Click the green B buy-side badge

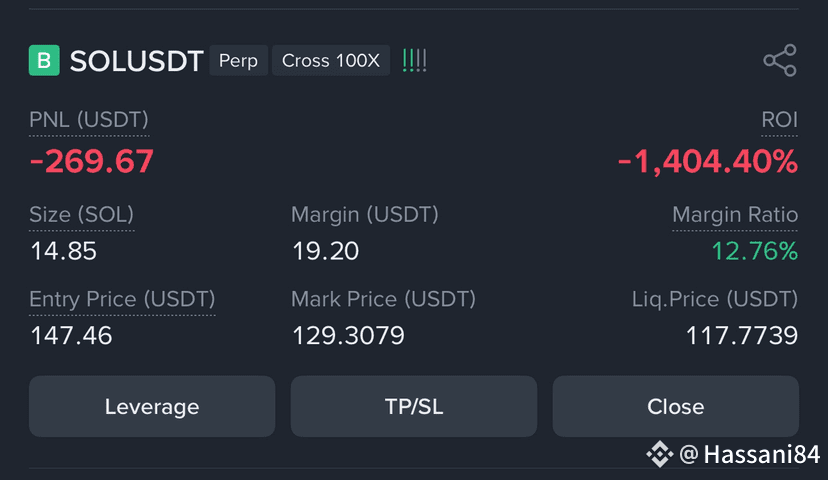(44, 60)
